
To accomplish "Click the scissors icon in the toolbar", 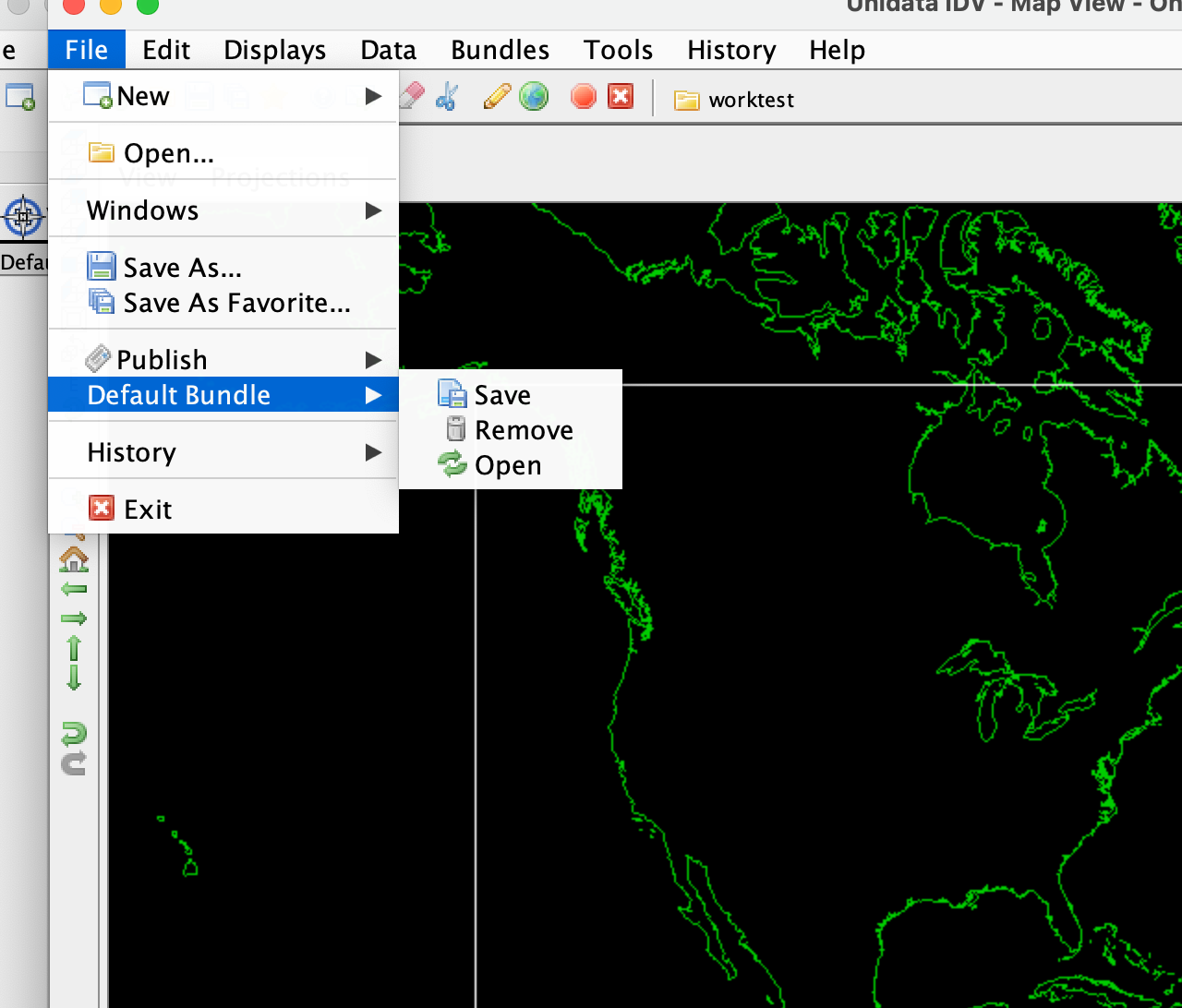I will pyautogui.click(x=447, y=97).
